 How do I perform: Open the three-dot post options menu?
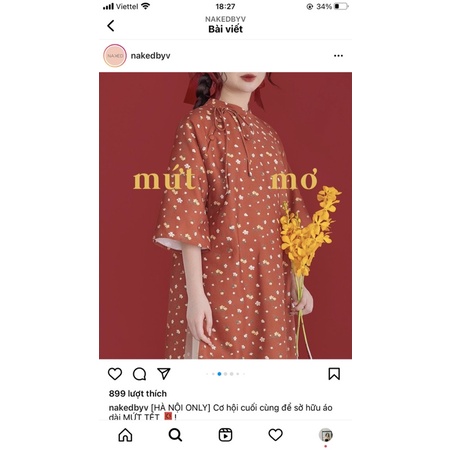point(338,56)
